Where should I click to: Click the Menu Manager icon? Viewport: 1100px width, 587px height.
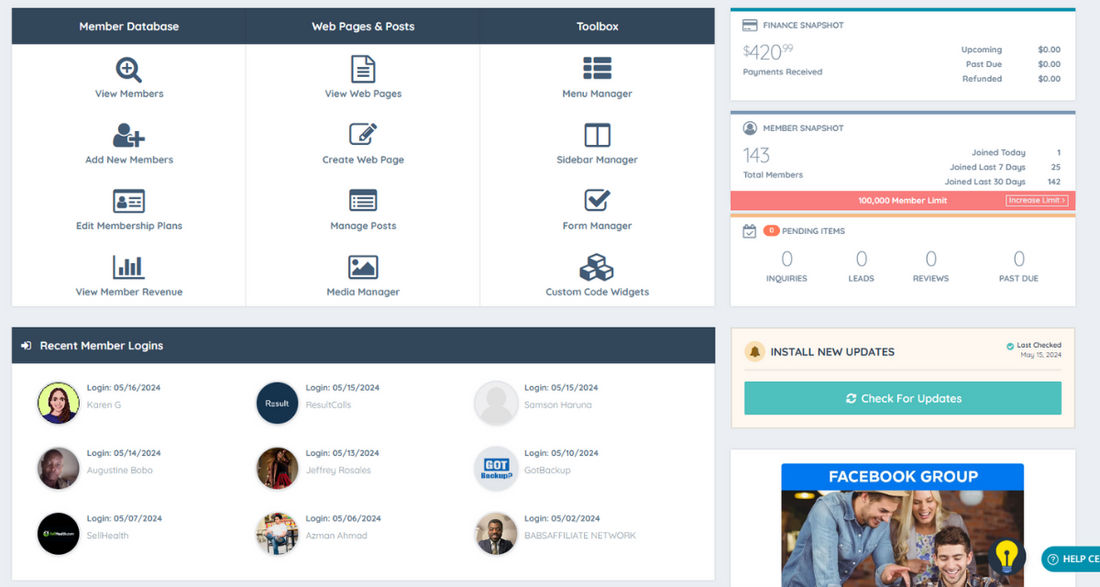597,69
